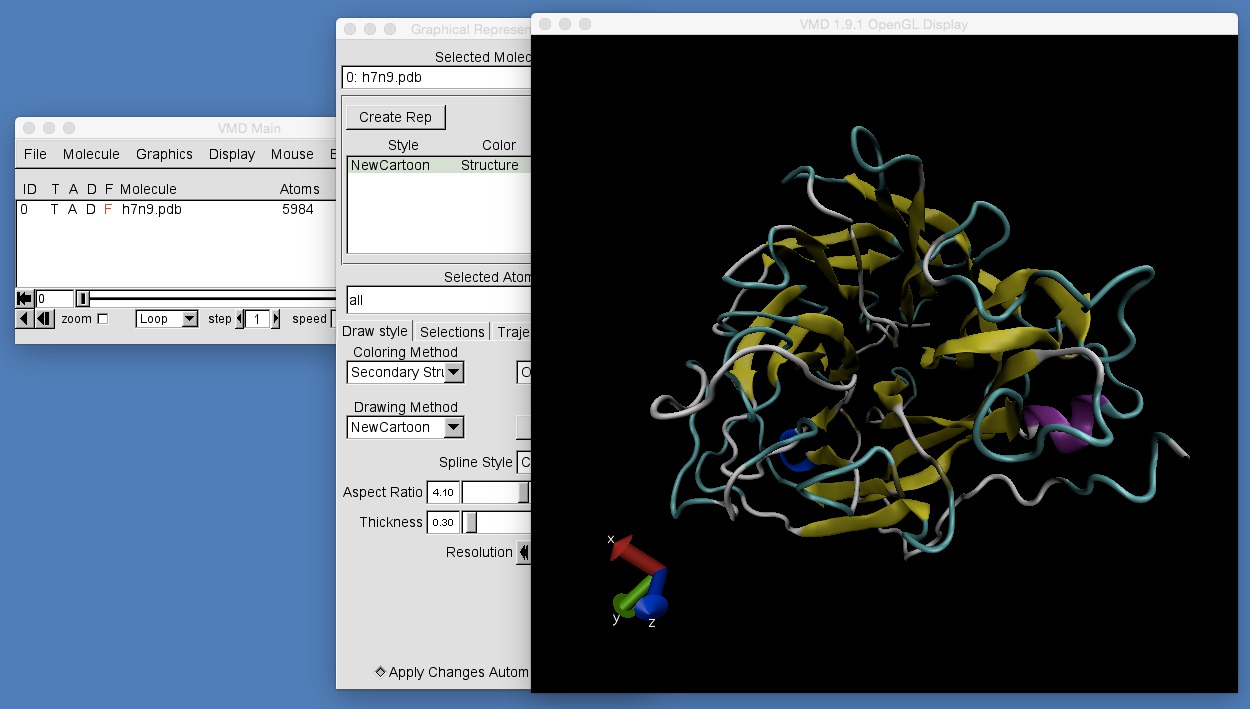Click the Resolution decrement arrow
Viewport: 1250px width, 709px height.
pyautogui.click(x=523, y=552)
